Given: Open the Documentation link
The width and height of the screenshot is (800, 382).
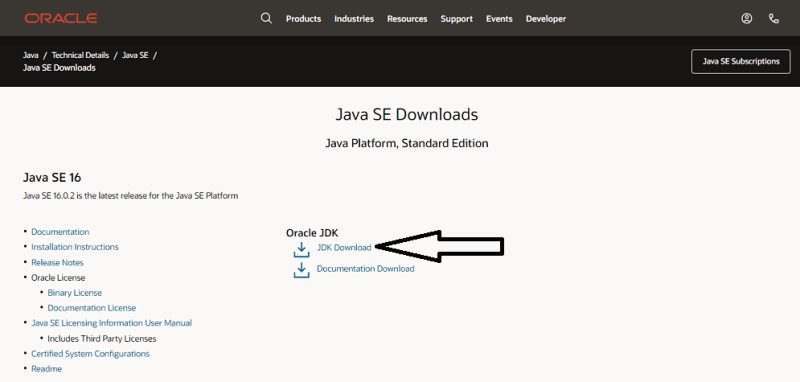Looking at the screenshot, I should pyautogui.click(x=60, y=232).
